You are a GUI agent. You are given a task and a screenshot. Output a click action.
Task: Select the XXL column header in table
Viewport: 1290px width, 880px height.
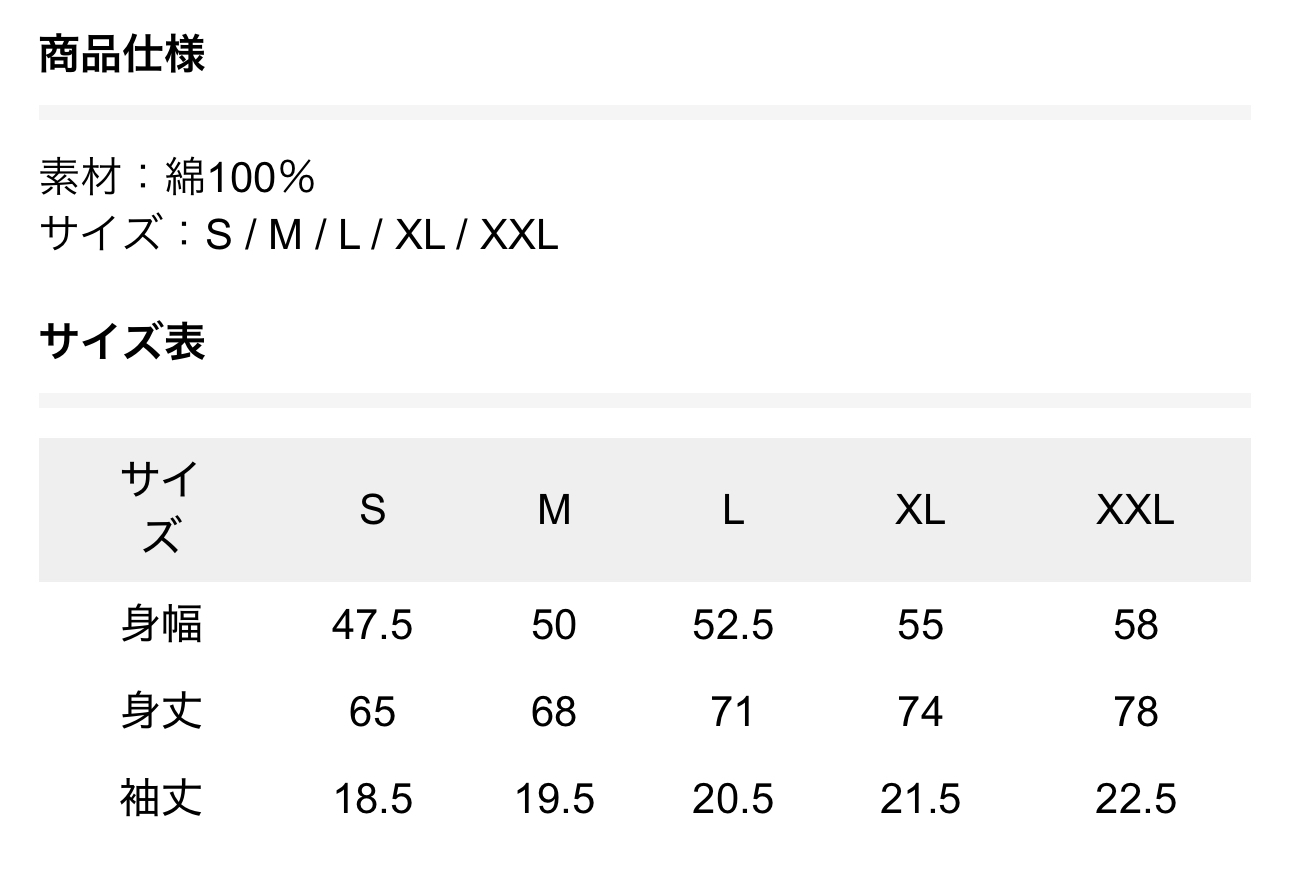[1135, 510]
